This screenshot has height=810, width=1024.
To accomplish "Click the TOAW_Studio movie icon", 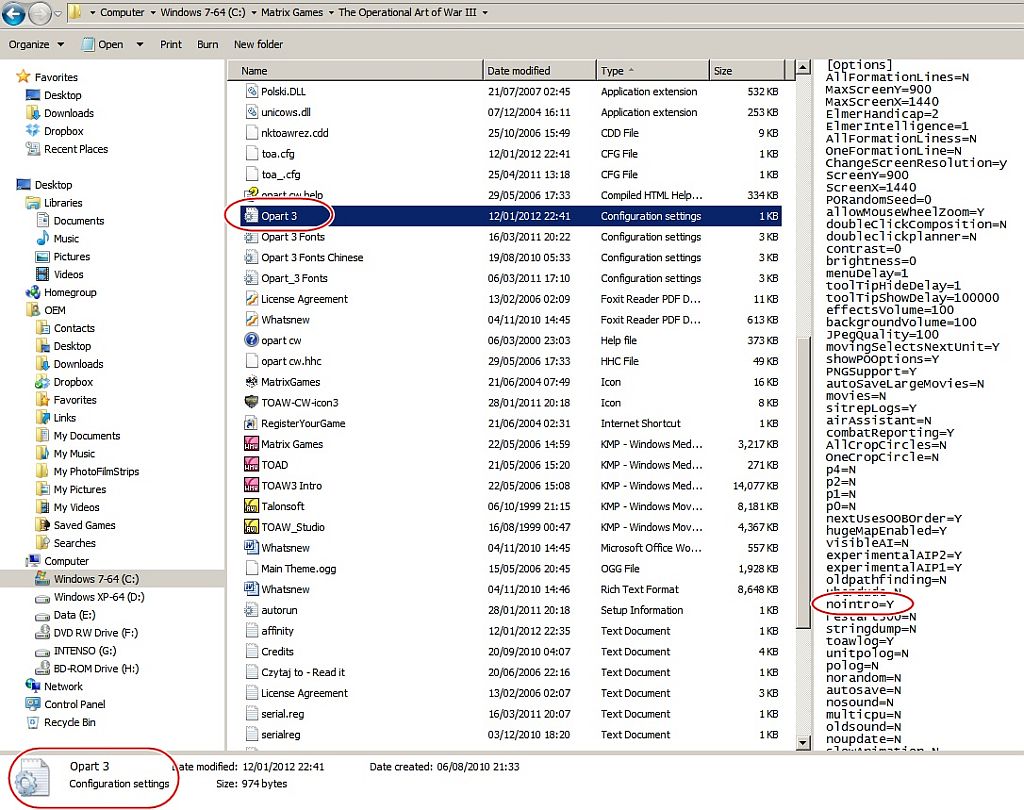I will point(251,527).
